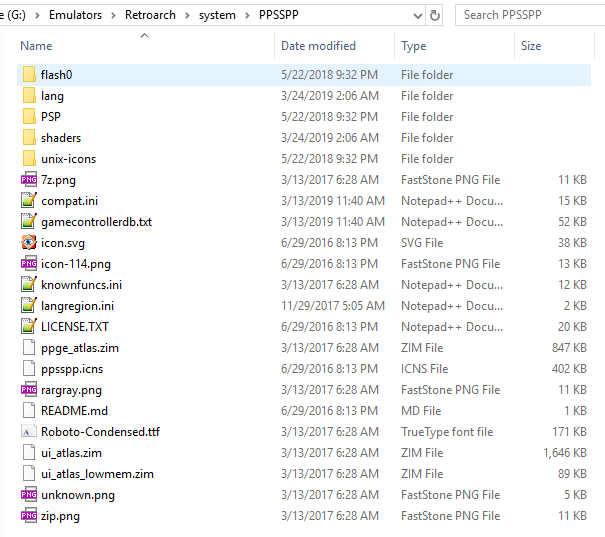Select the flash0 folder name

[57, 74]
